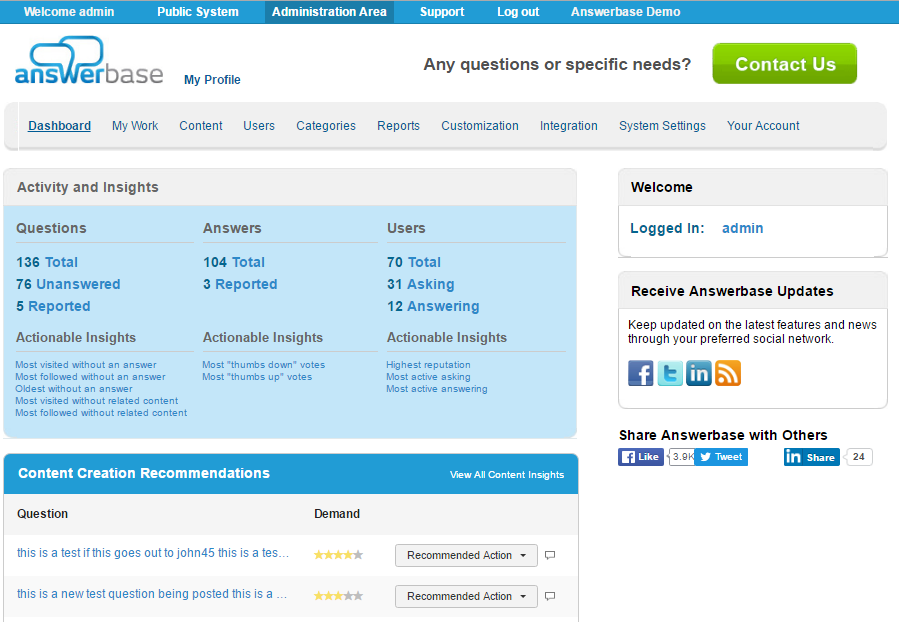Click the 3.9K Facebook like count
The height and width of the screenshot is (622, 899).
click(x=682, y=457)
